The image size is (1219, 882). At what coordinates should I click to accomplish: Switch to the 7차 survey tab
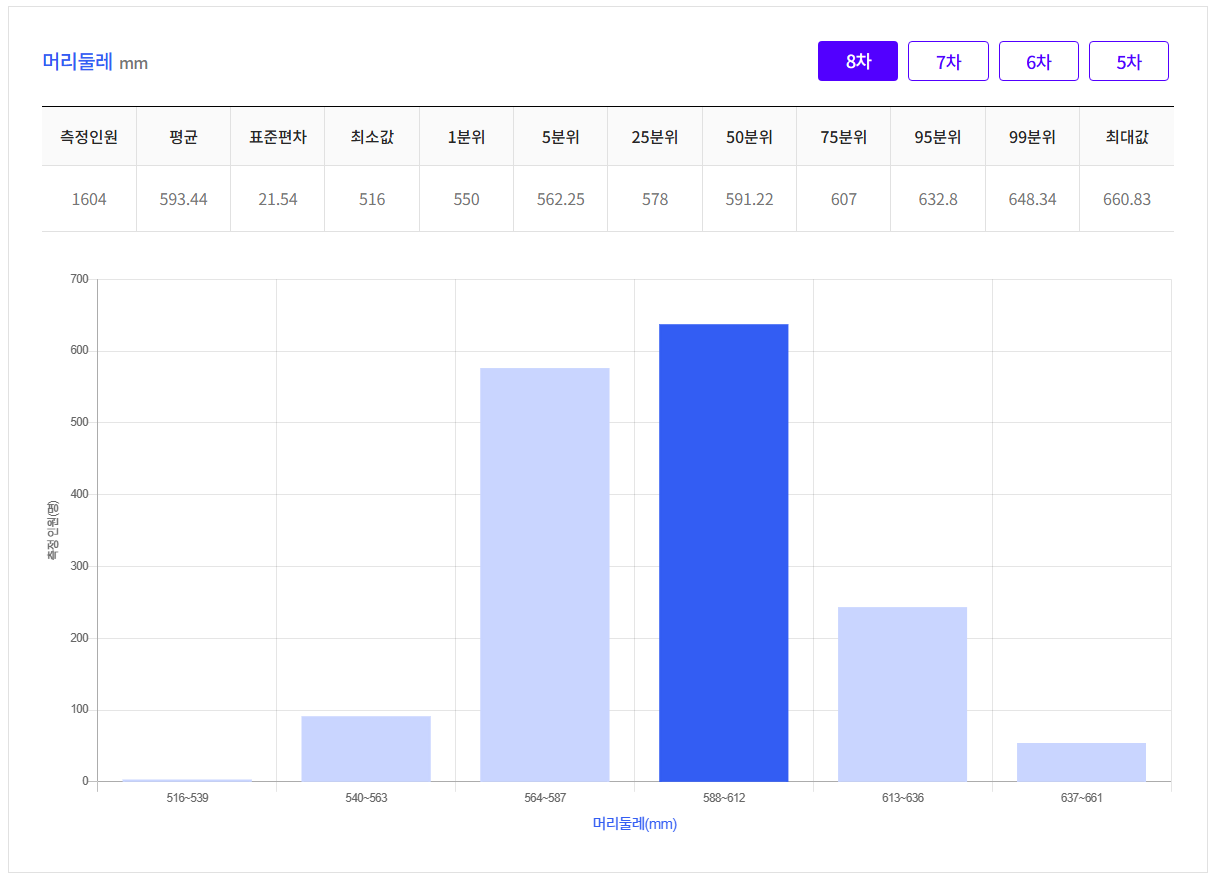[x=948, y=61]
